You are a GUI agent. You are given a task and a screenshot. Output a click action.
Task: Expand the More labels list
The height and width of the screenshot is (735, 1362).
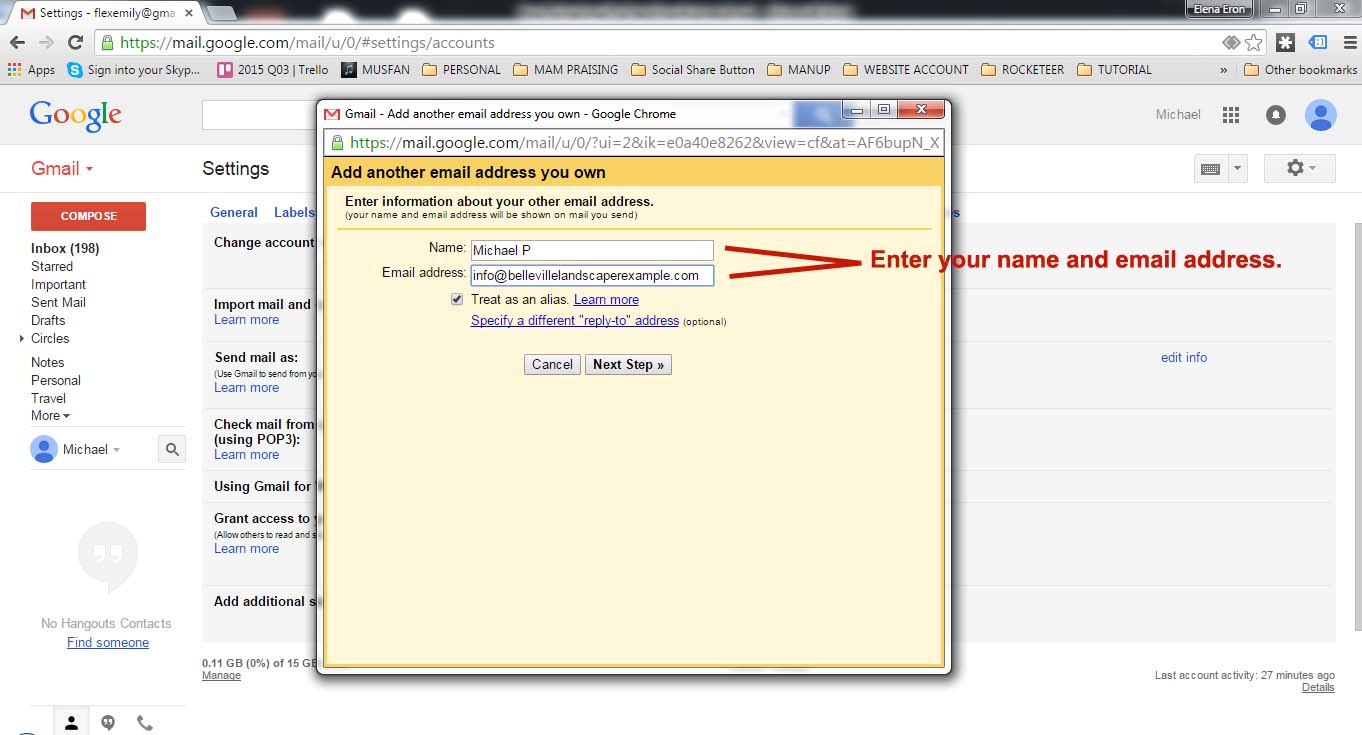coord(50,416)
